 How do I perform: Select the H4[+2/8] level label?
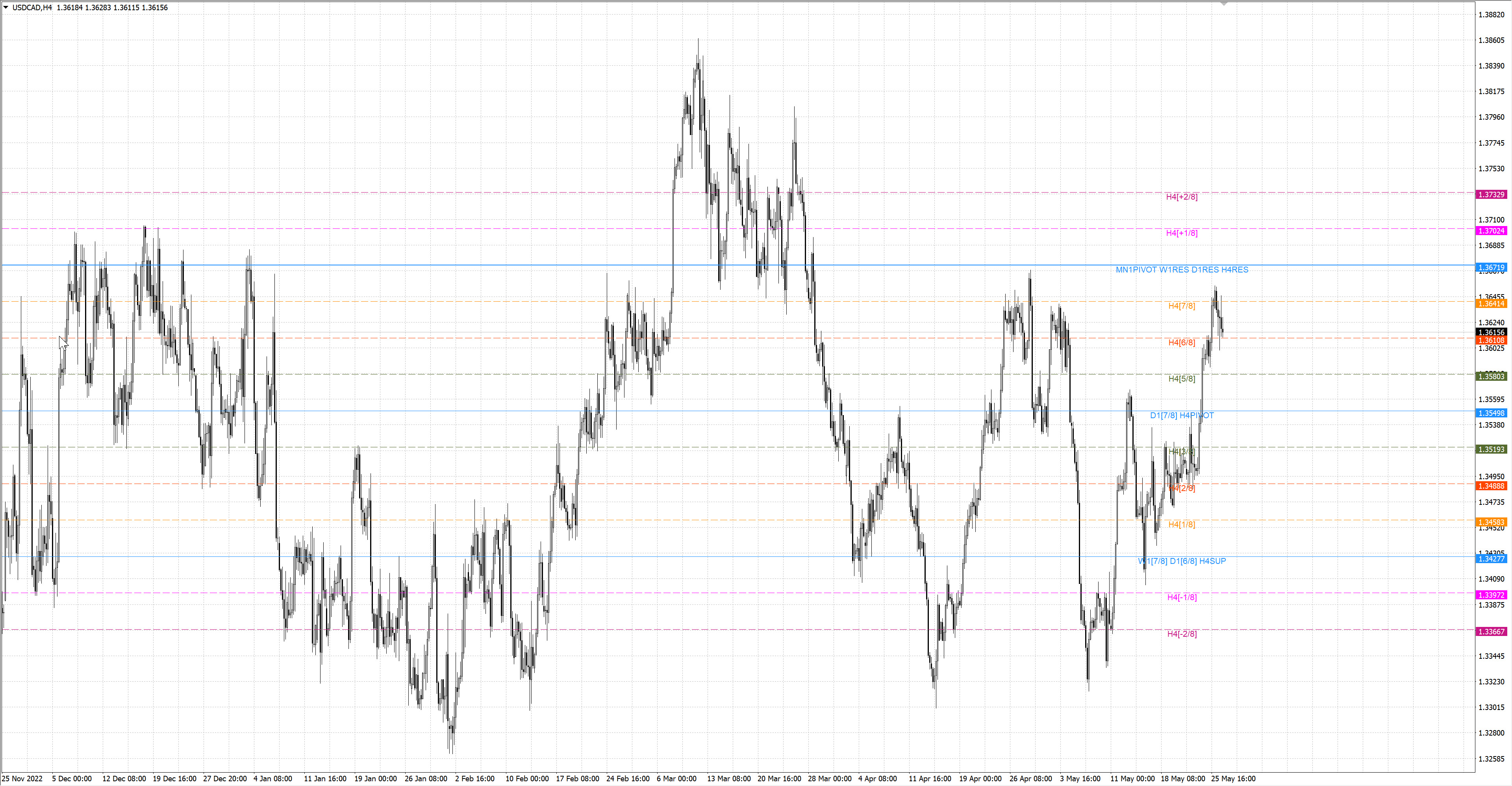pos(1182,196)
